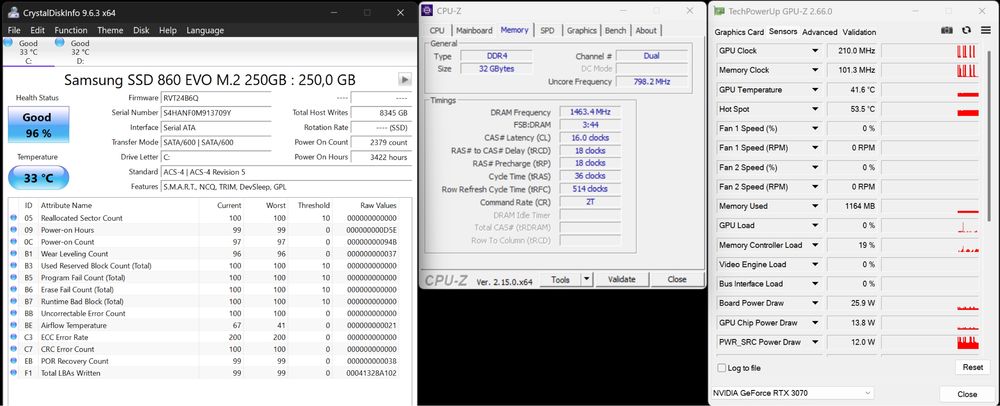This screenshot has width=1000, height=406.
Task: Click the PWR_SRC Power Draw history graph
Action: [x=929, y=342]
